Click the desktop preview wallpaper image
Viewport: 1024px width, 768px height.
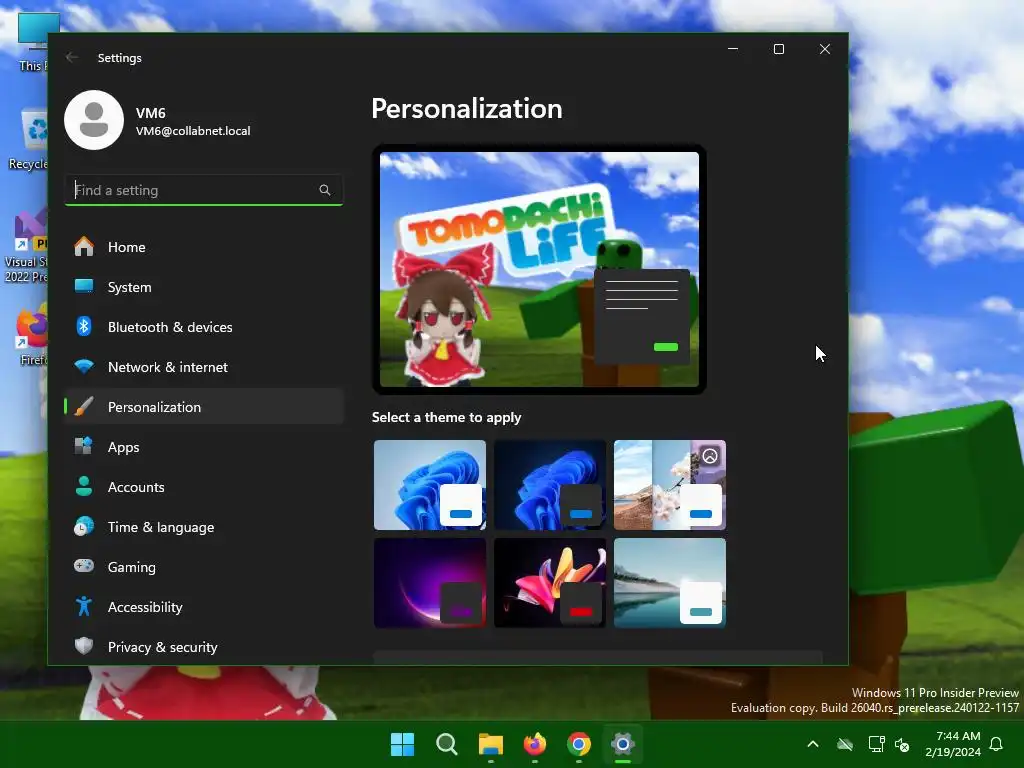(539, 269)
